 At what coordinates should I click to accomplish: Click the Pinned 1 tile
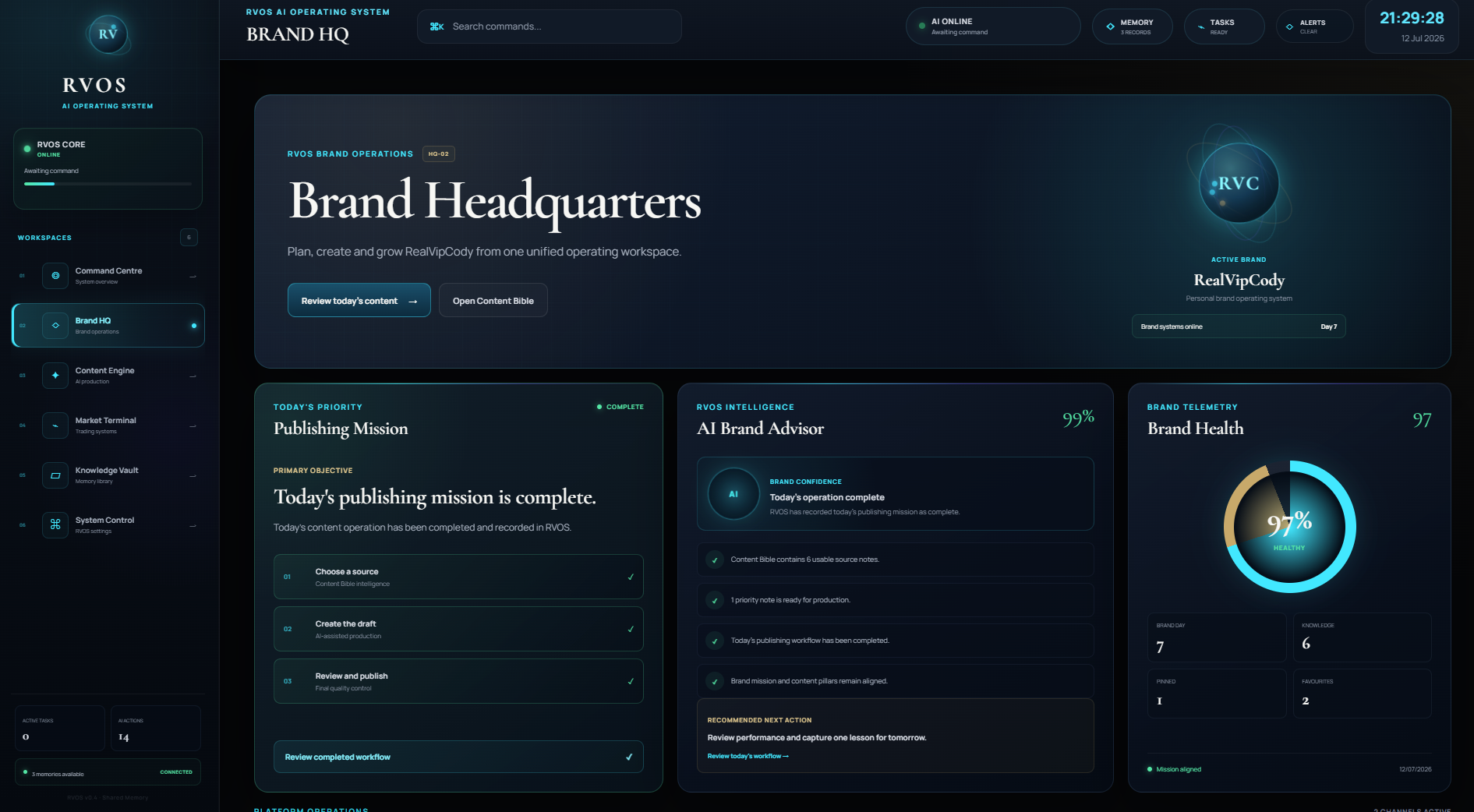[x=1217, y=694]
